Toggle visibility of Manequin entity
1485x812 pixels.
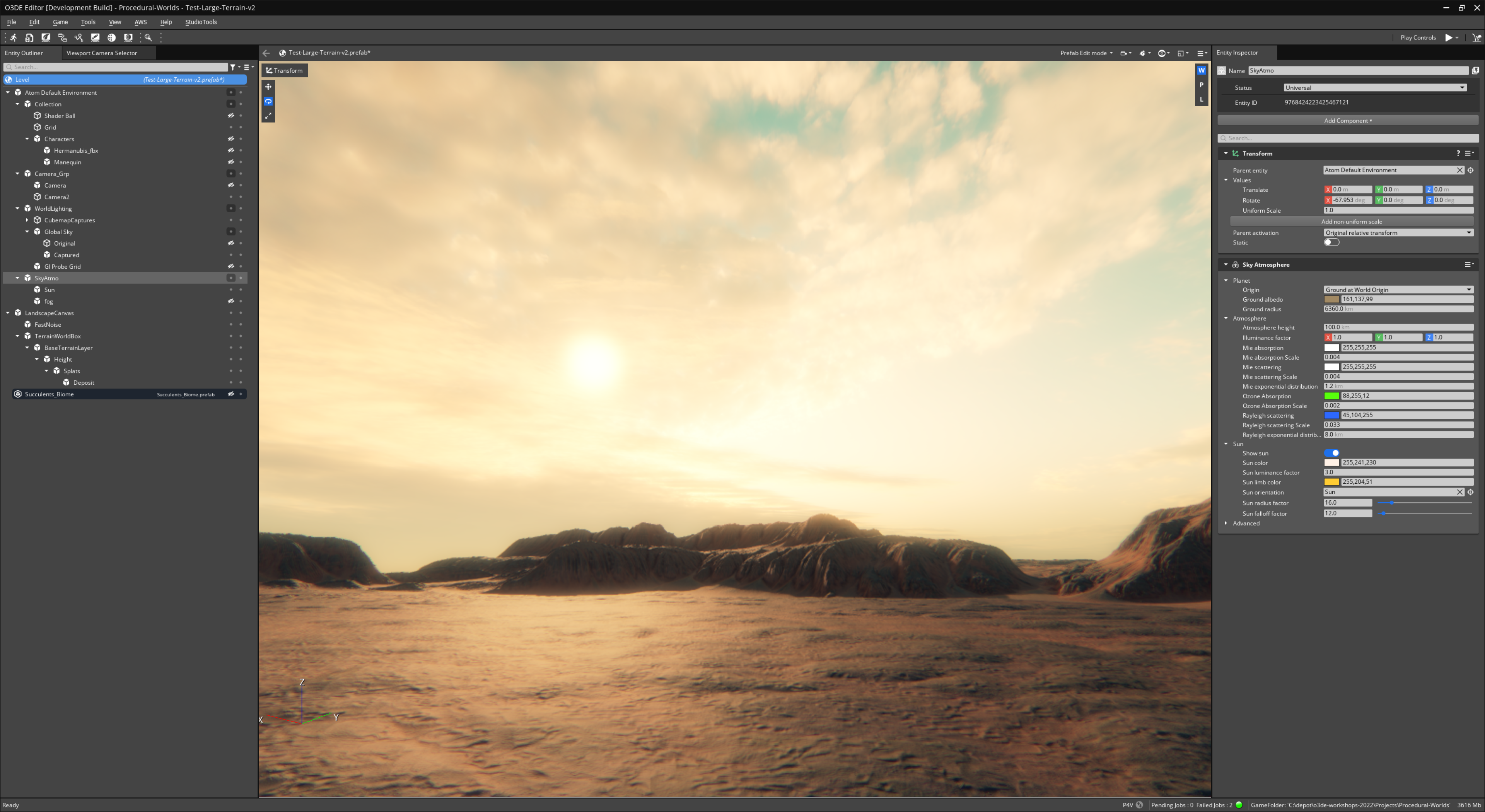pyautogui.click(x=230, y=162)
